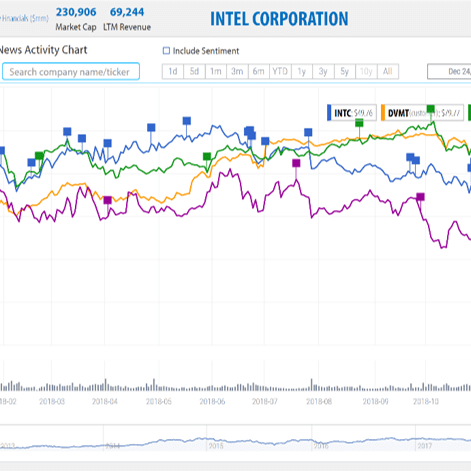Toggle the INTC series in legend

click(352, 113)
